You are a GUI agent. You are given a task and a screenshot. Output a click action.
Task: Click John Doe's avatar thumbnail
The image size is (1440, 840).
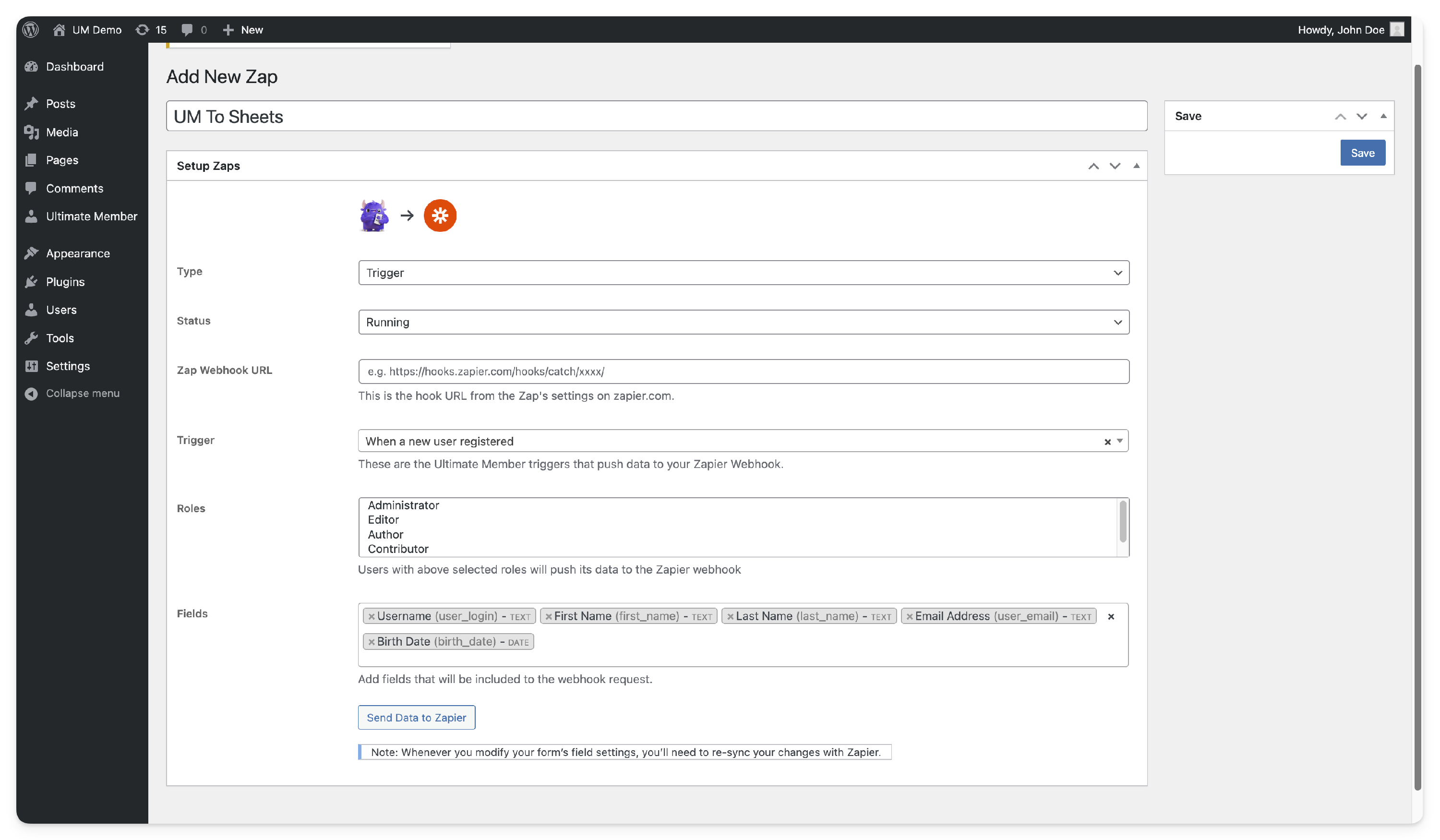pos(1397,30)
